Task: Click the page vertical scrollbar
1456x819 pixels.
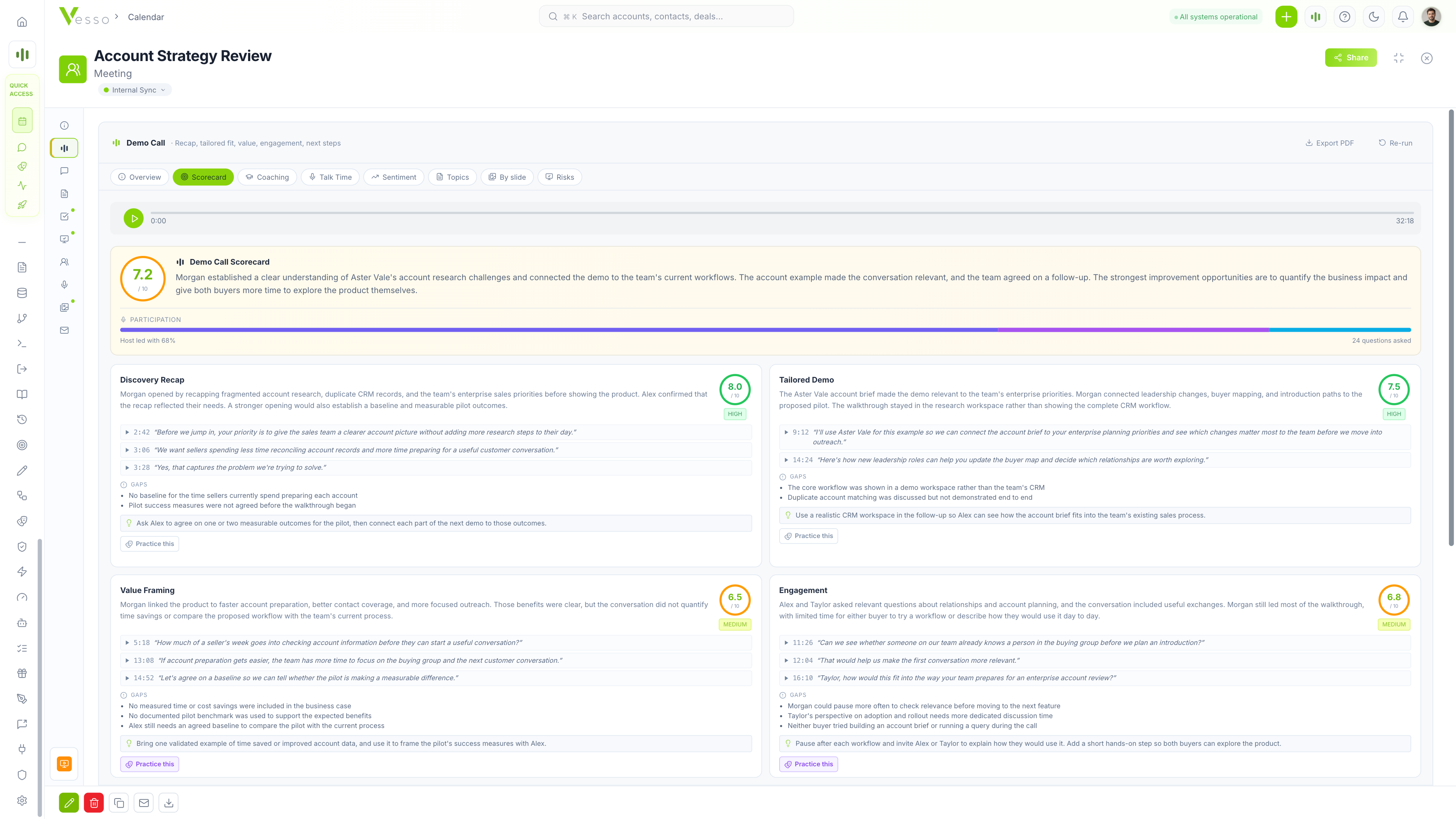Action: point(1451,328)
